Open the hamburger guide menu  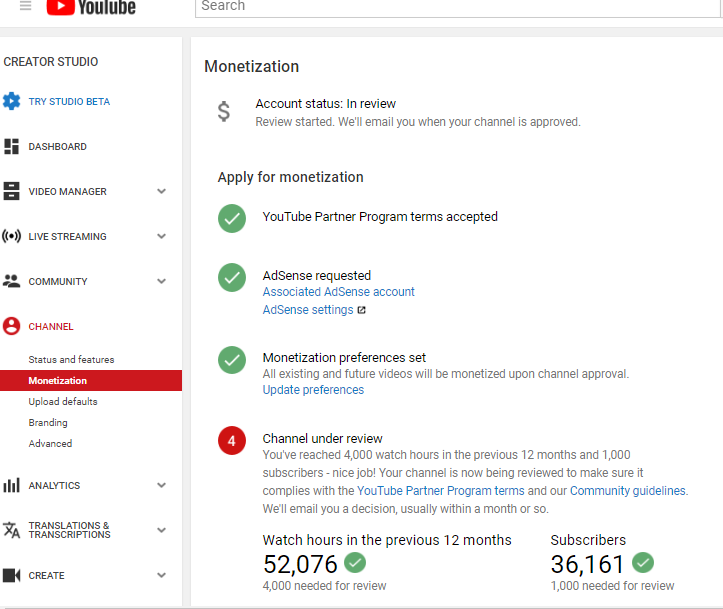click(x=25, y=5)
